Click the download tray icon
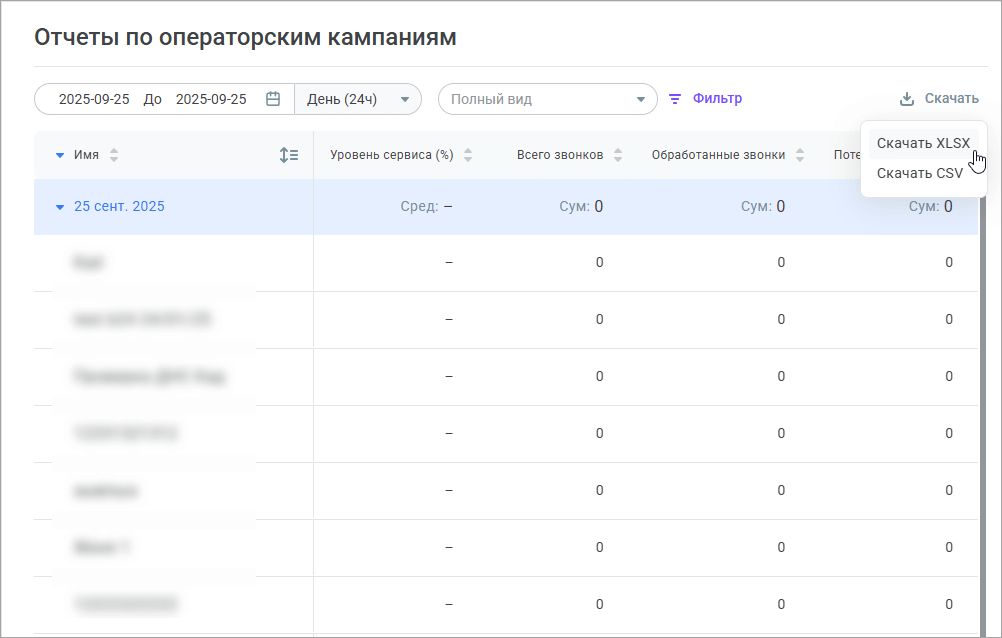1002x638 pixels. (907, 99)
